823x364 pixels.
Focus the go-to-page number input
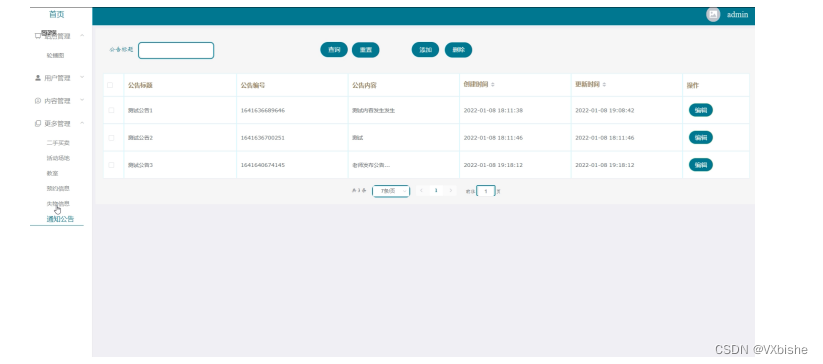click(486, 191)
